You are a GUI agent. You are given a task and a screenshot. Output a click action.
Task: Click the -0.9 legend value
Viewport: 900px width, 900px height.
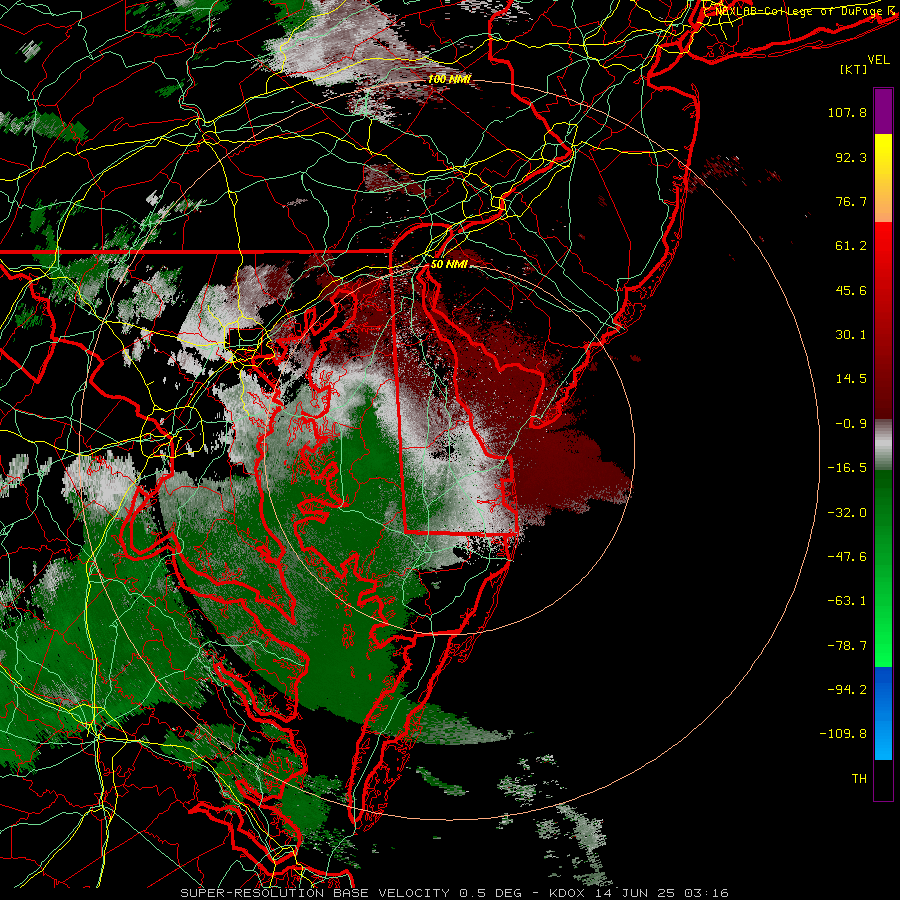pos(851,424)
